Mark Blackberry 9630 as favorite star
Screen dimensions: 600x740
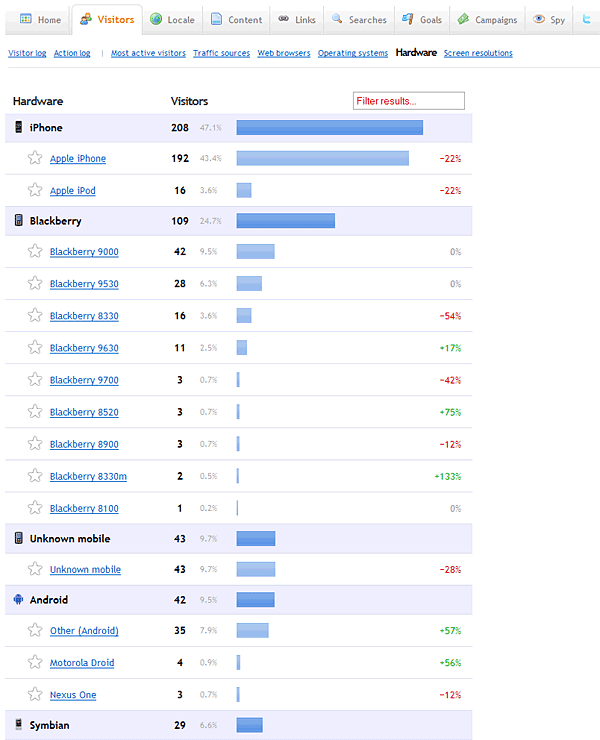click(35, 347)
